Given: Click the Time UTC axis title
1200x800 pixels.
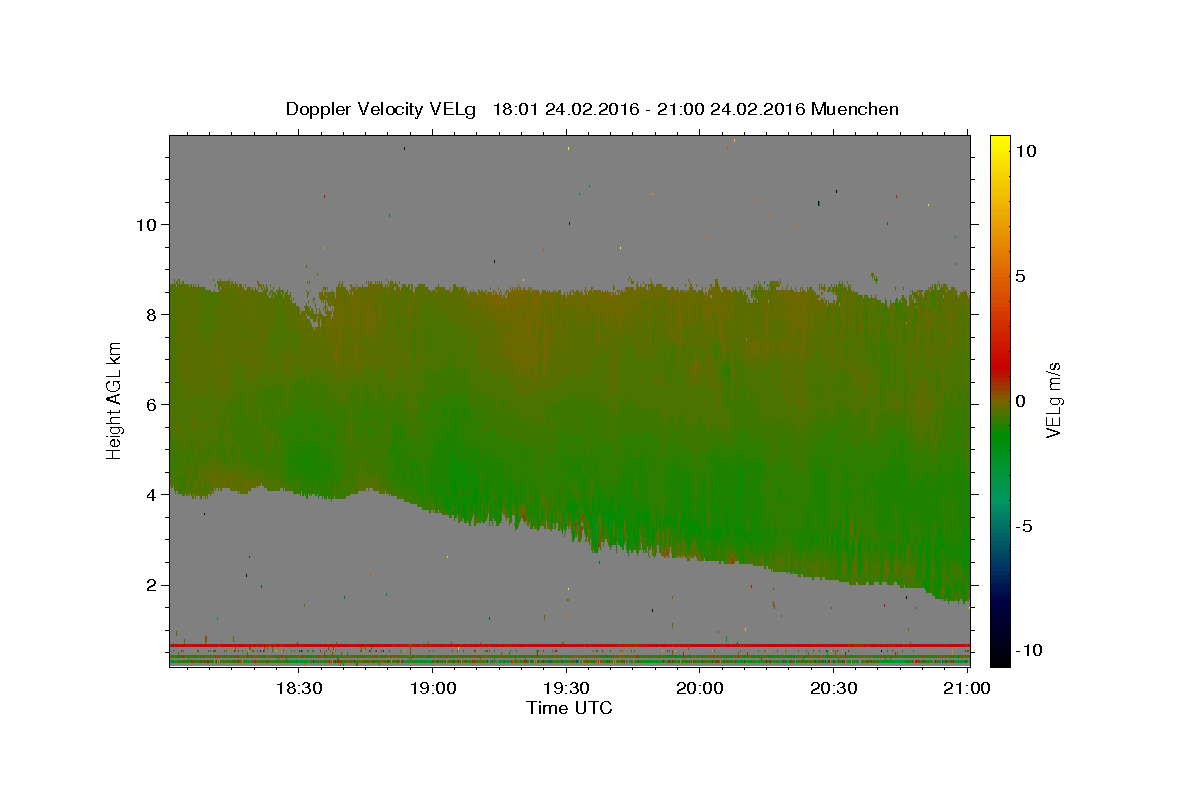Looking at the screenshot, I should tap(569, 708).
